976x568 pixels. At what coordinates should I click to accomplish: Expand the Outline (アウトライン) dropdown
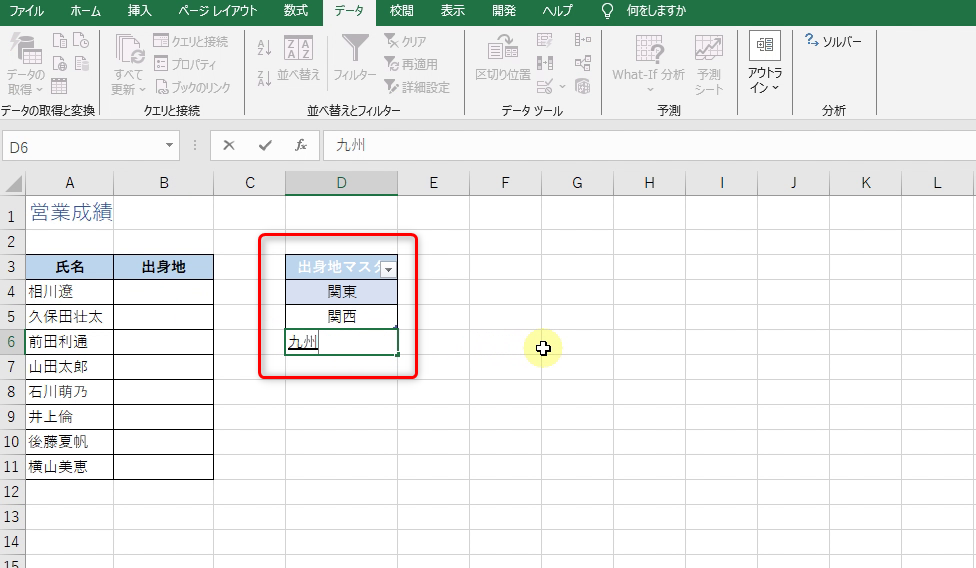[x=765, y=62]
